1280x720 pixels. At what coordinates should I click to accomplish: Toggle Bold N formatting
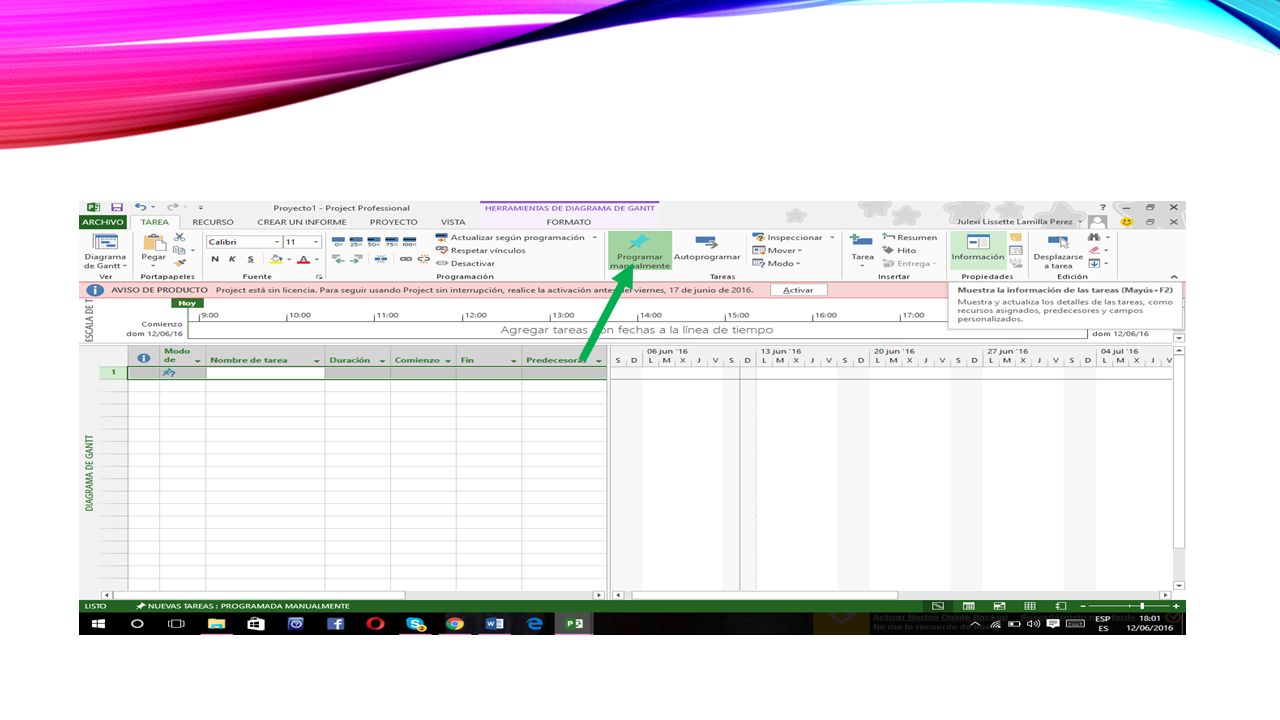click(215, 259)
